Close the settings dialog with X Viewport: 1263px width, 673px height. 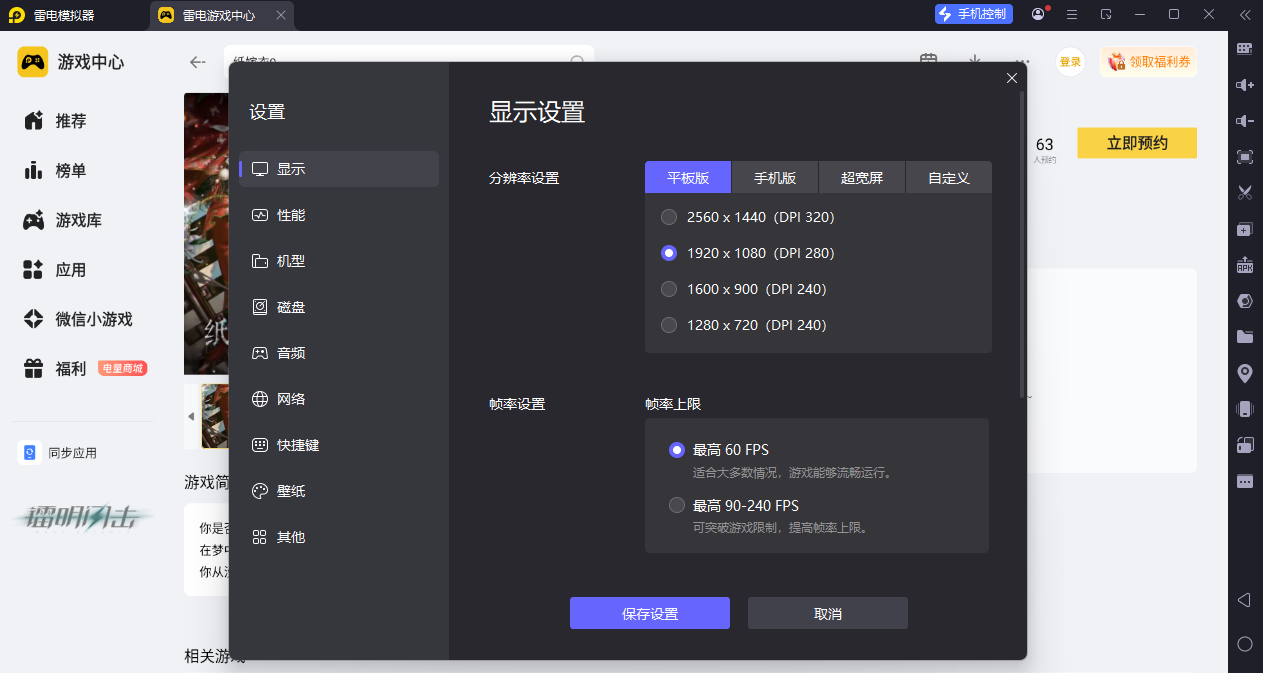tap(1011, 78)
